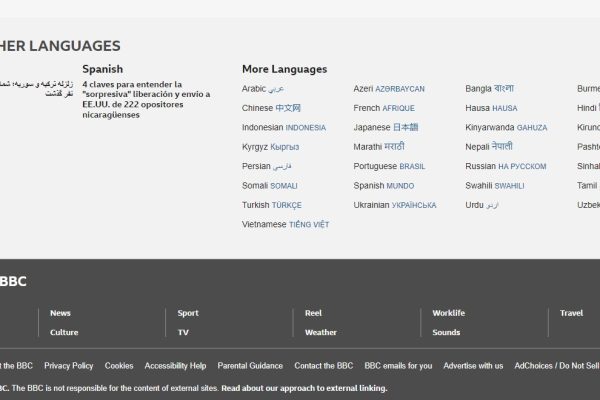This screenshot has height=400, width=600.
Task: Click Parental Guidance link
Action: coord(250,366)
